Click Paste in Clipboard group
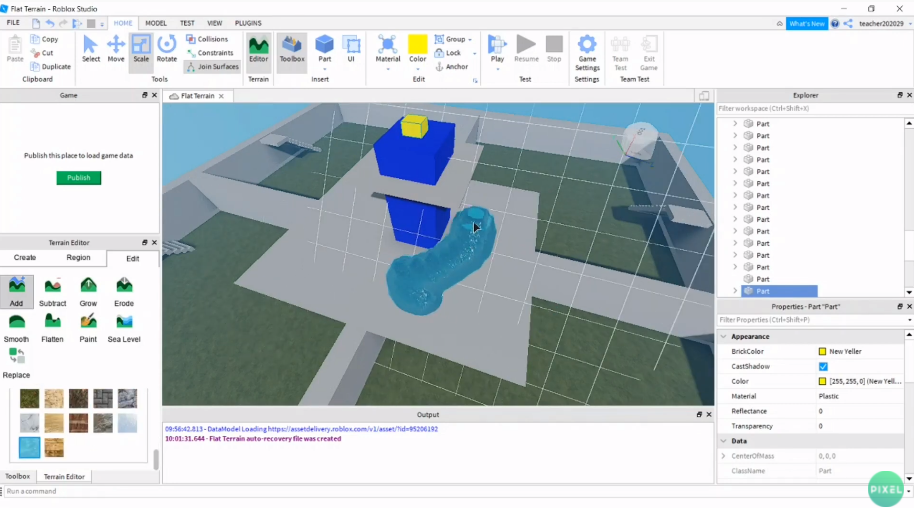The height and width of the screenshot is (508, 914). pyautogui.click(x=15, y=49)
